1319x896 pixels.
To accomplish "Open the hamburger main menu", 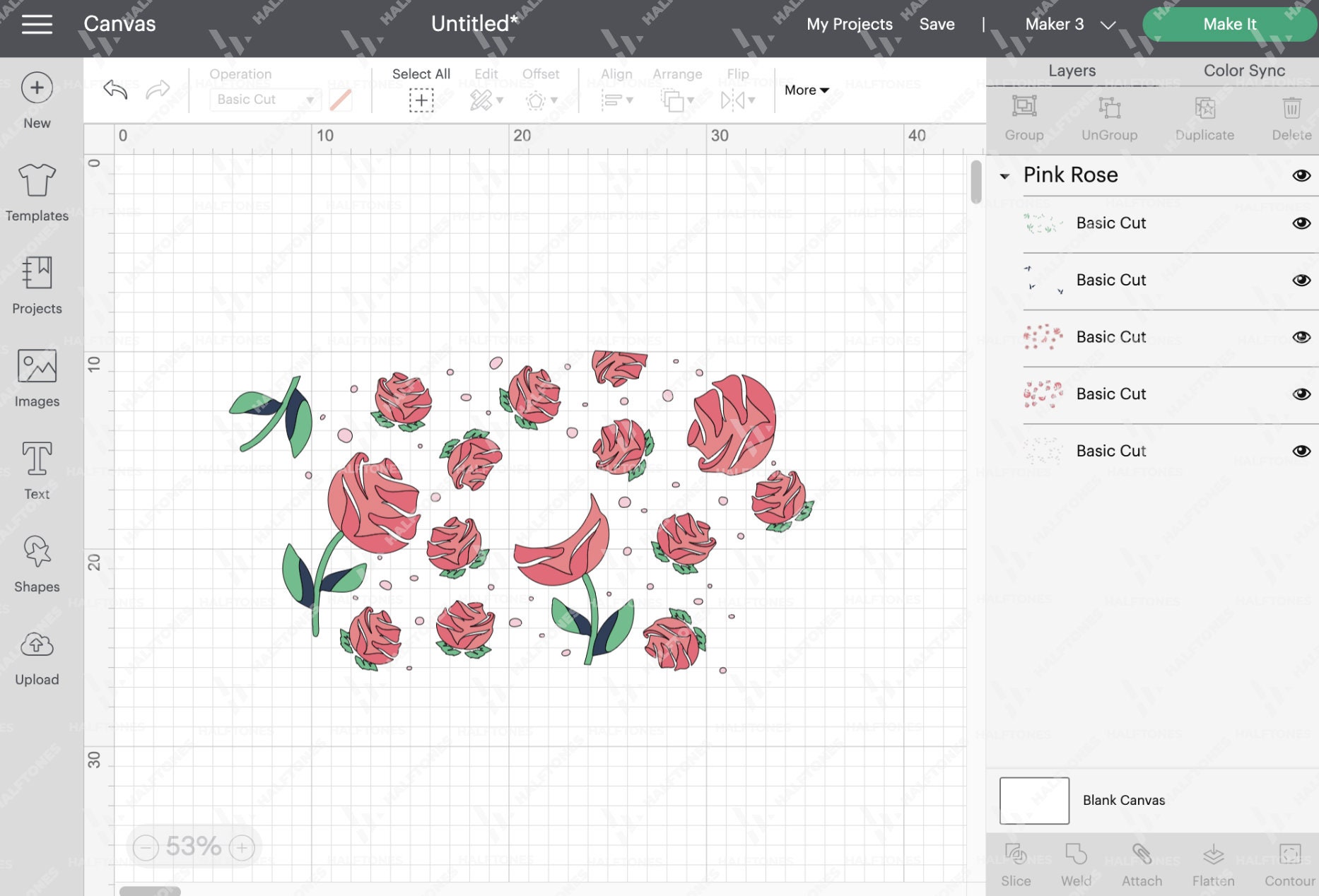I will coord(37,24).
